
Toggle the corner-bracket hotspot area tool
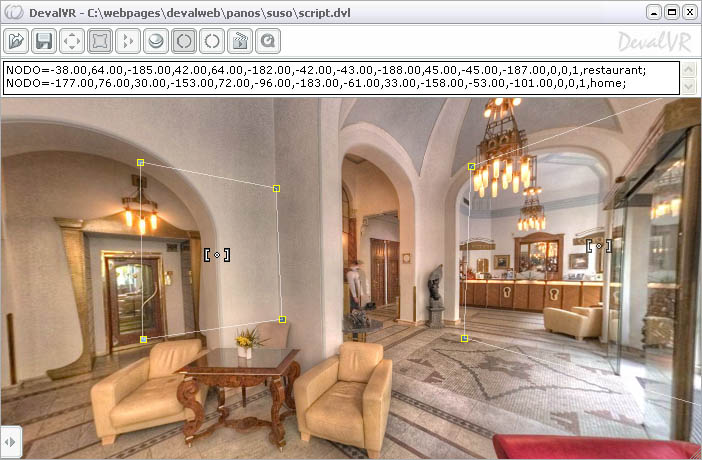coord(100,41)
